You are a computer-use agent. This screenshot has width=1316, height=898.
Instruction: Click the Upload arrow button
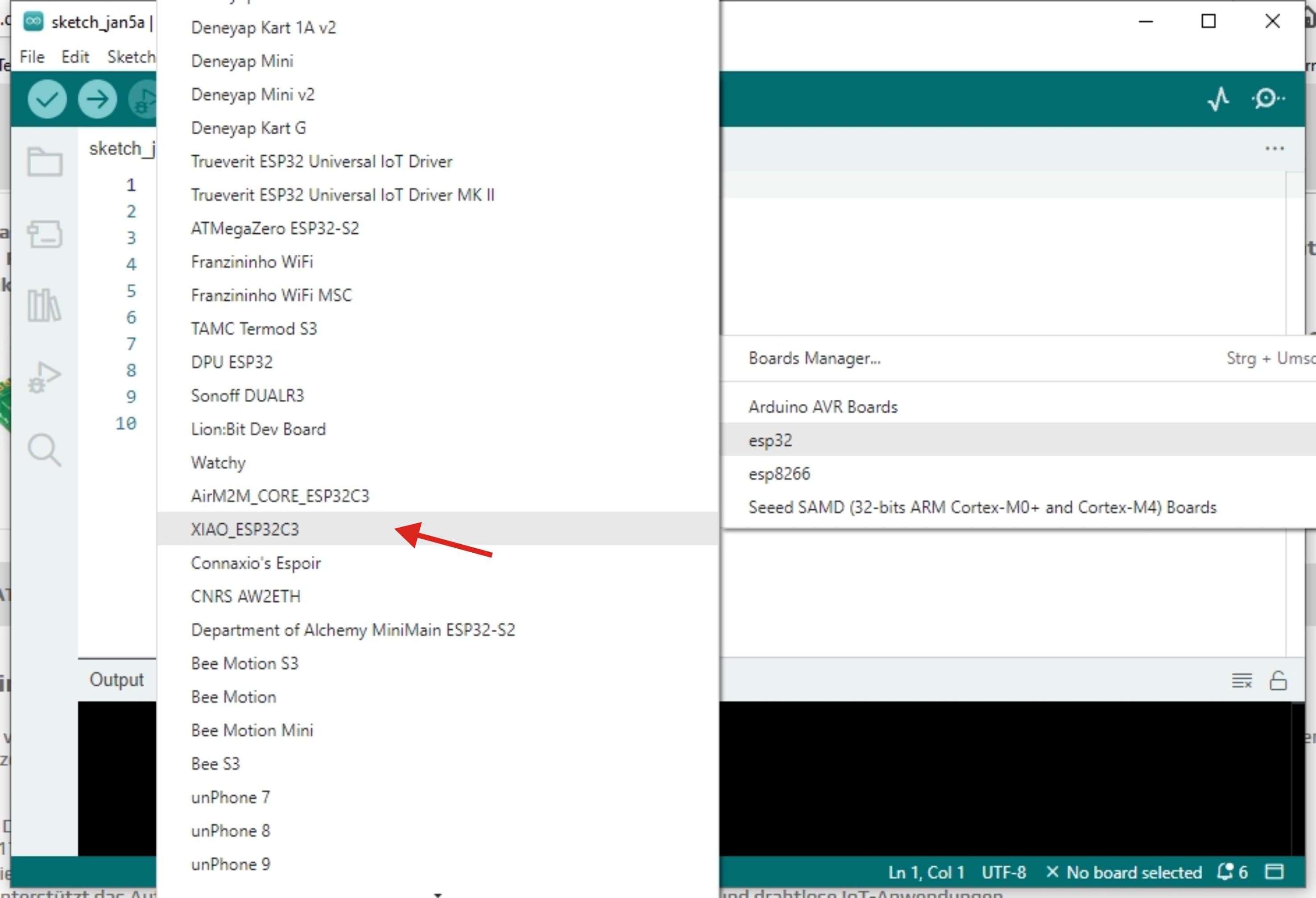click(x=97, y=99)
